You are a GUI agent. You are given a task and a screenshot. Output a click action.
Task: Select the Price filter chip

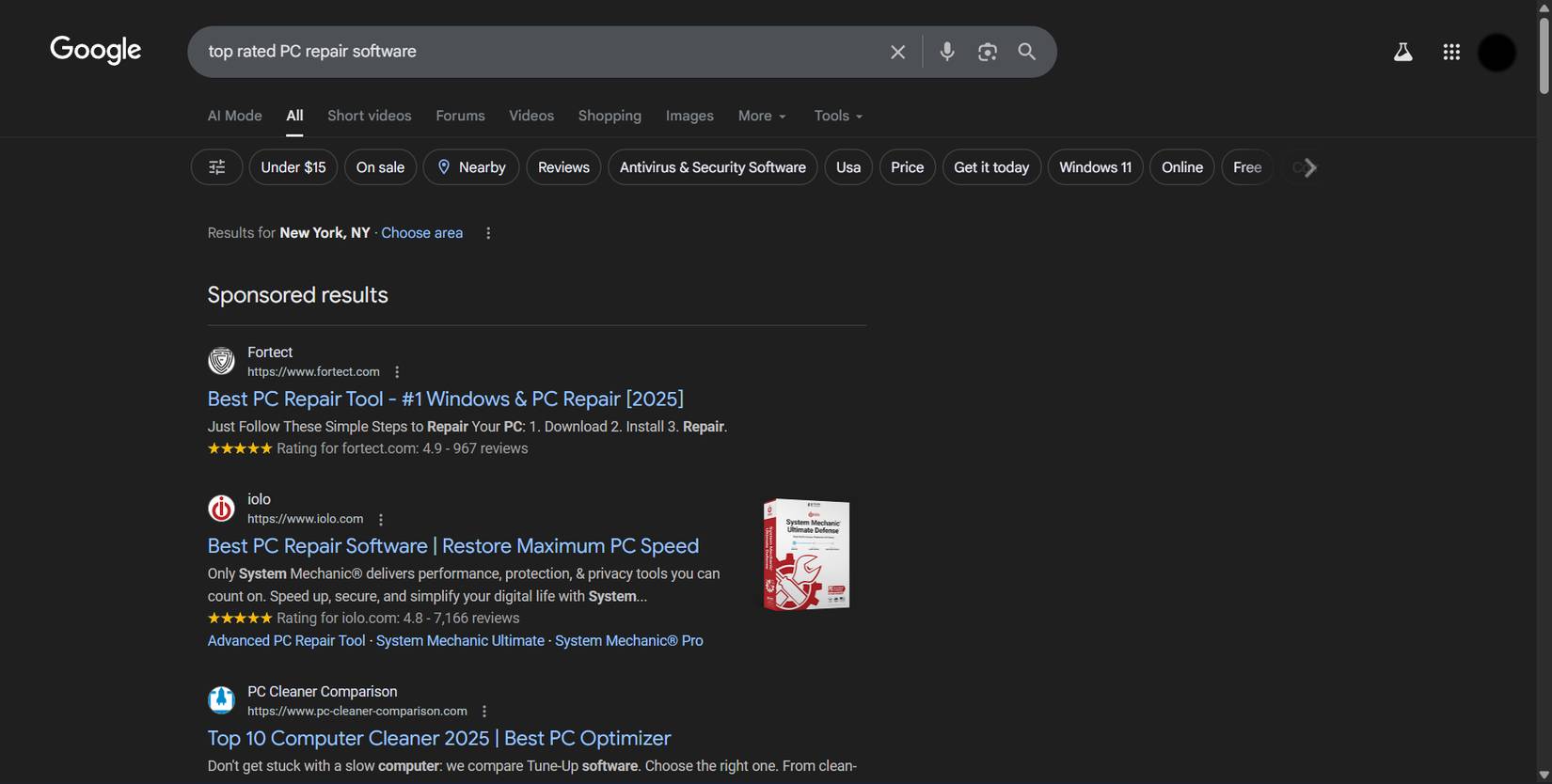tap(908, 167)
